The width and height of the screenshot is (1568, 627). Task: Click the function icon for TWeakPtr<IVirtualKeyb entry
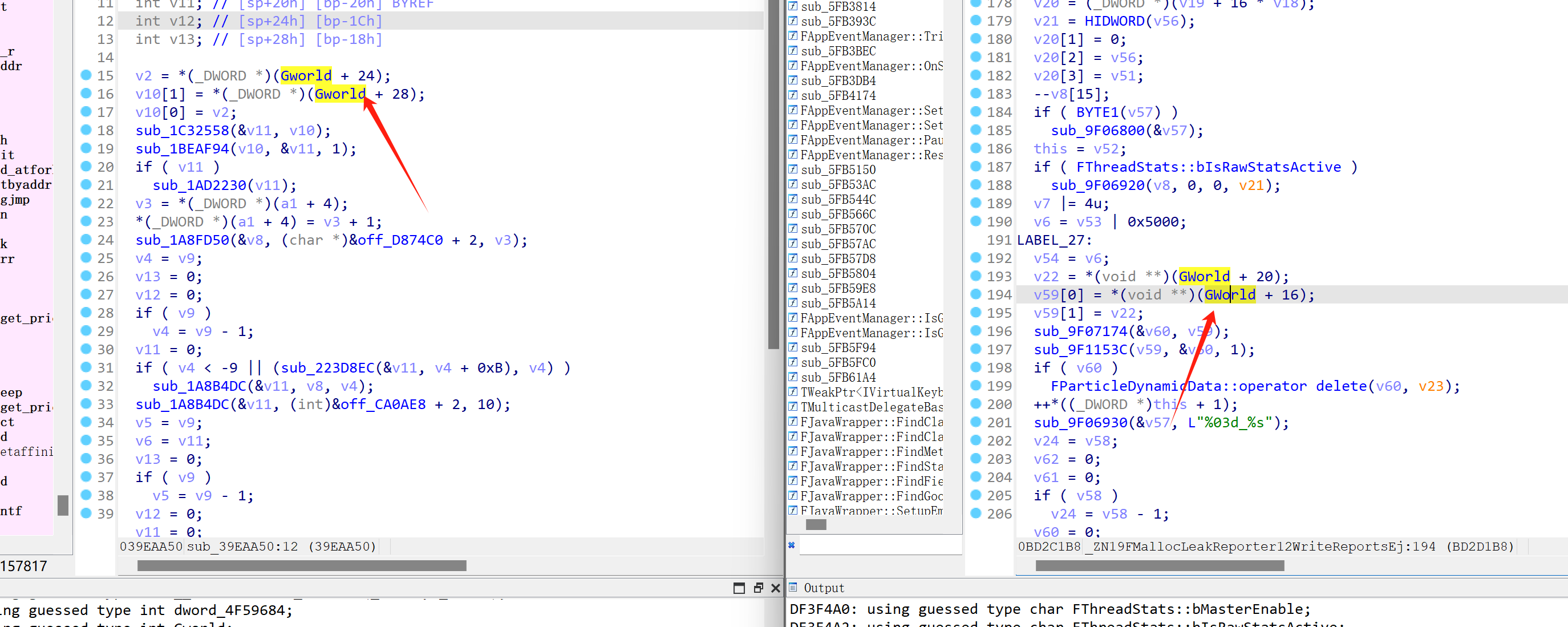point(793,391)
